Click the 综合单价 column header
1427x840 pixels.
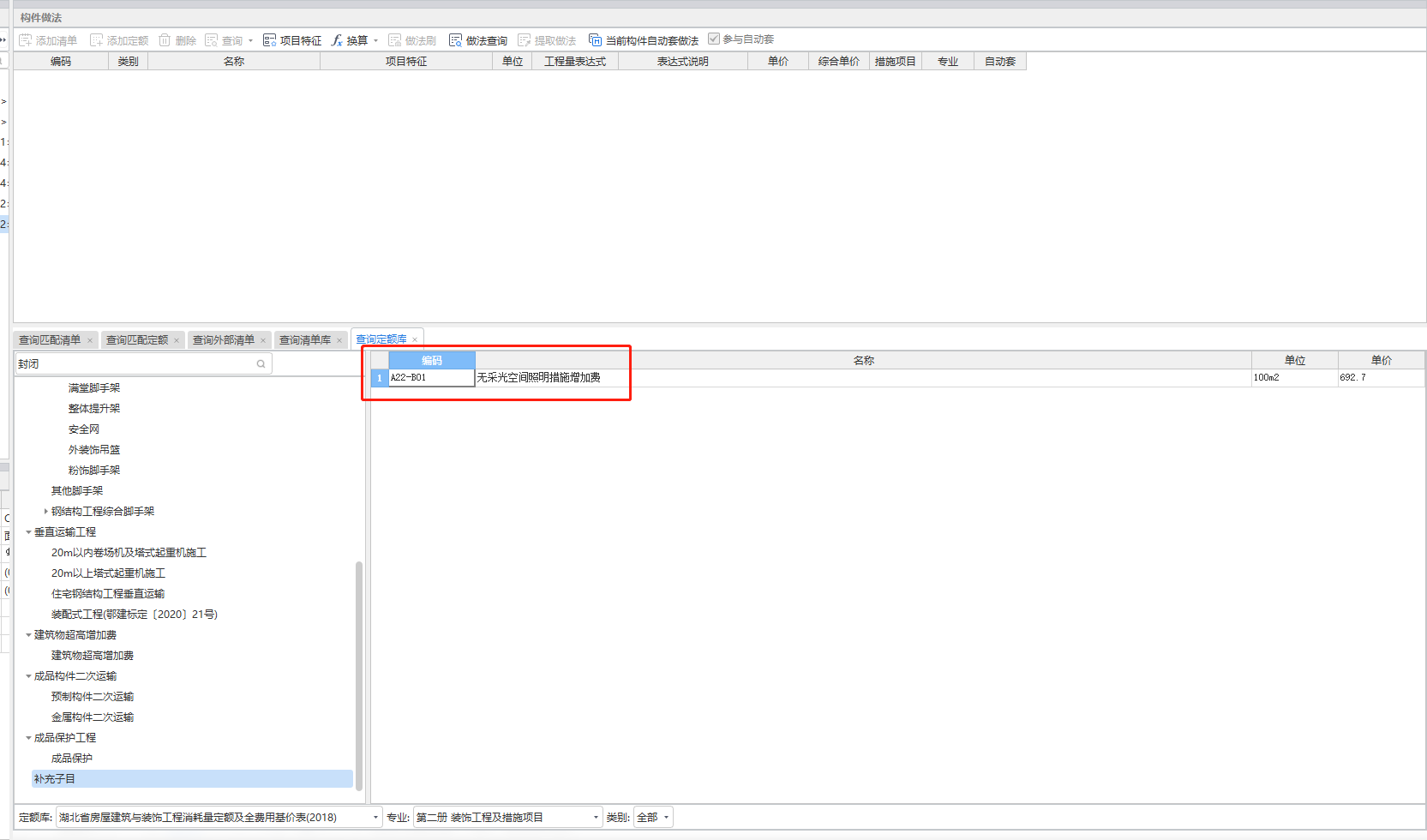(839, 62)
